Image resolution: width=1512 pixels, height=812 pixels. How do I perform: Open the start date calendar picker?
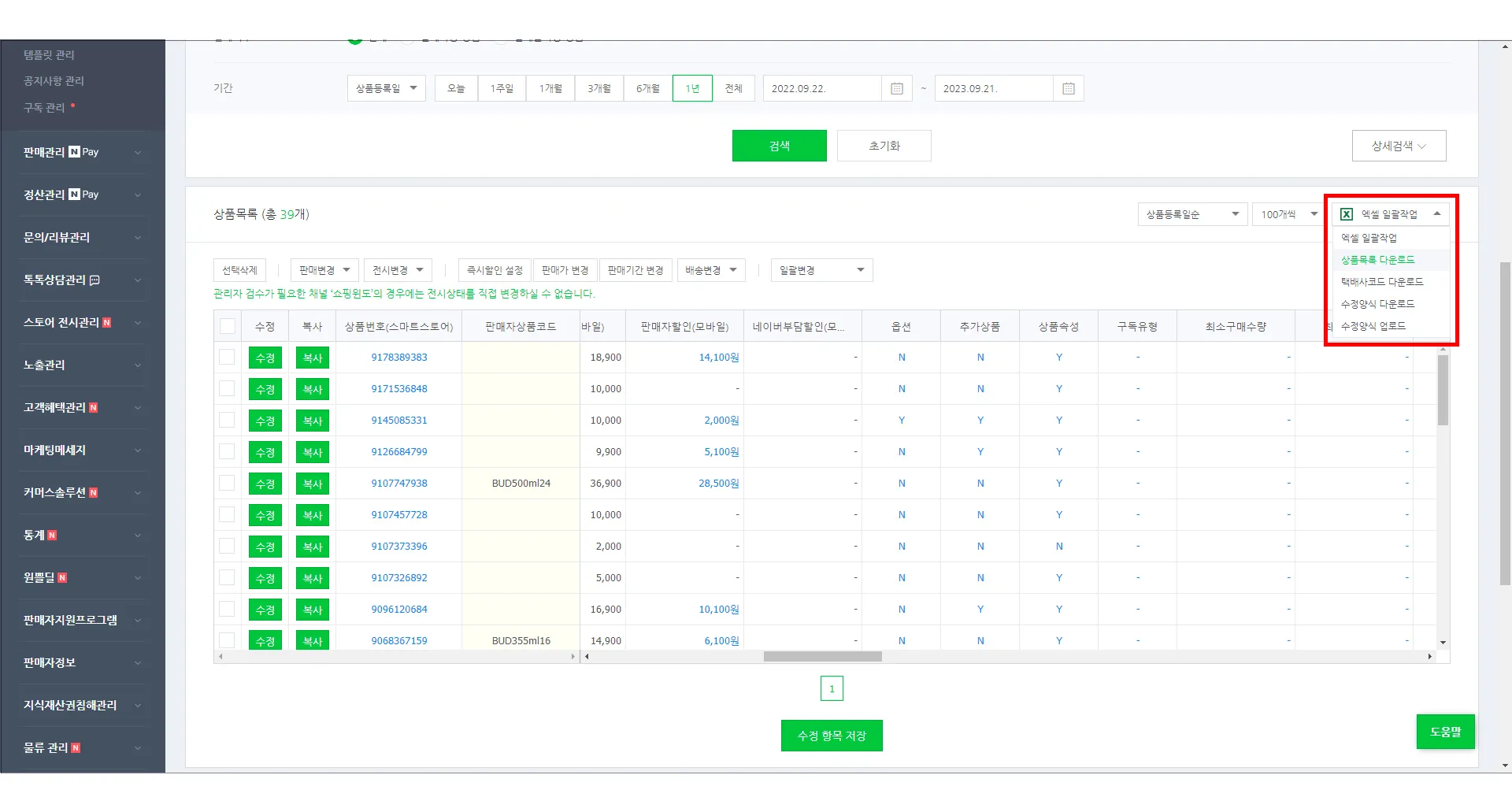pos(896,89)
